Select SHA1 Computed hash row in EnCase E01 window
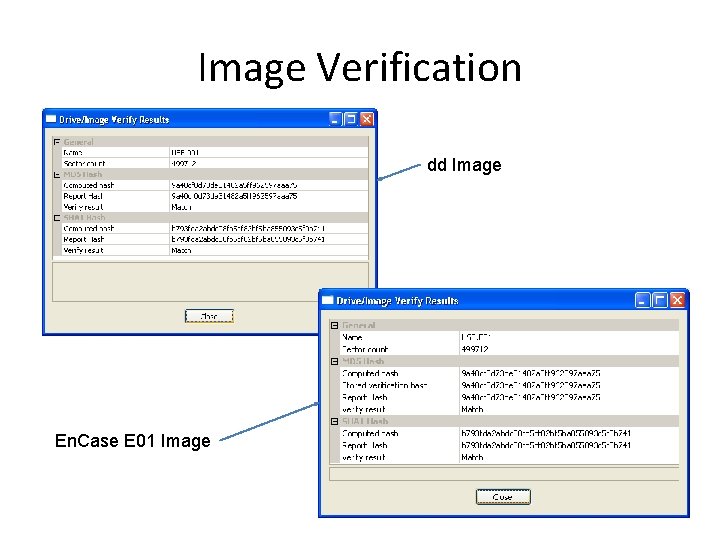Image resolution: width=720 pixels, height=540 pixels. tap(509, 433)
